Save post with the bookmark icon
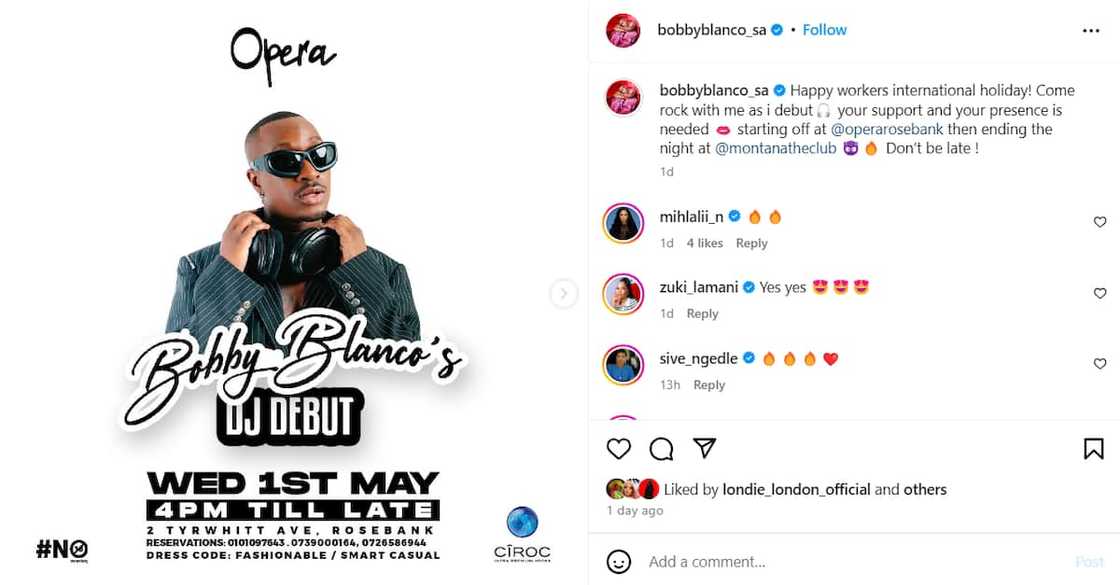 (1094, 449)
